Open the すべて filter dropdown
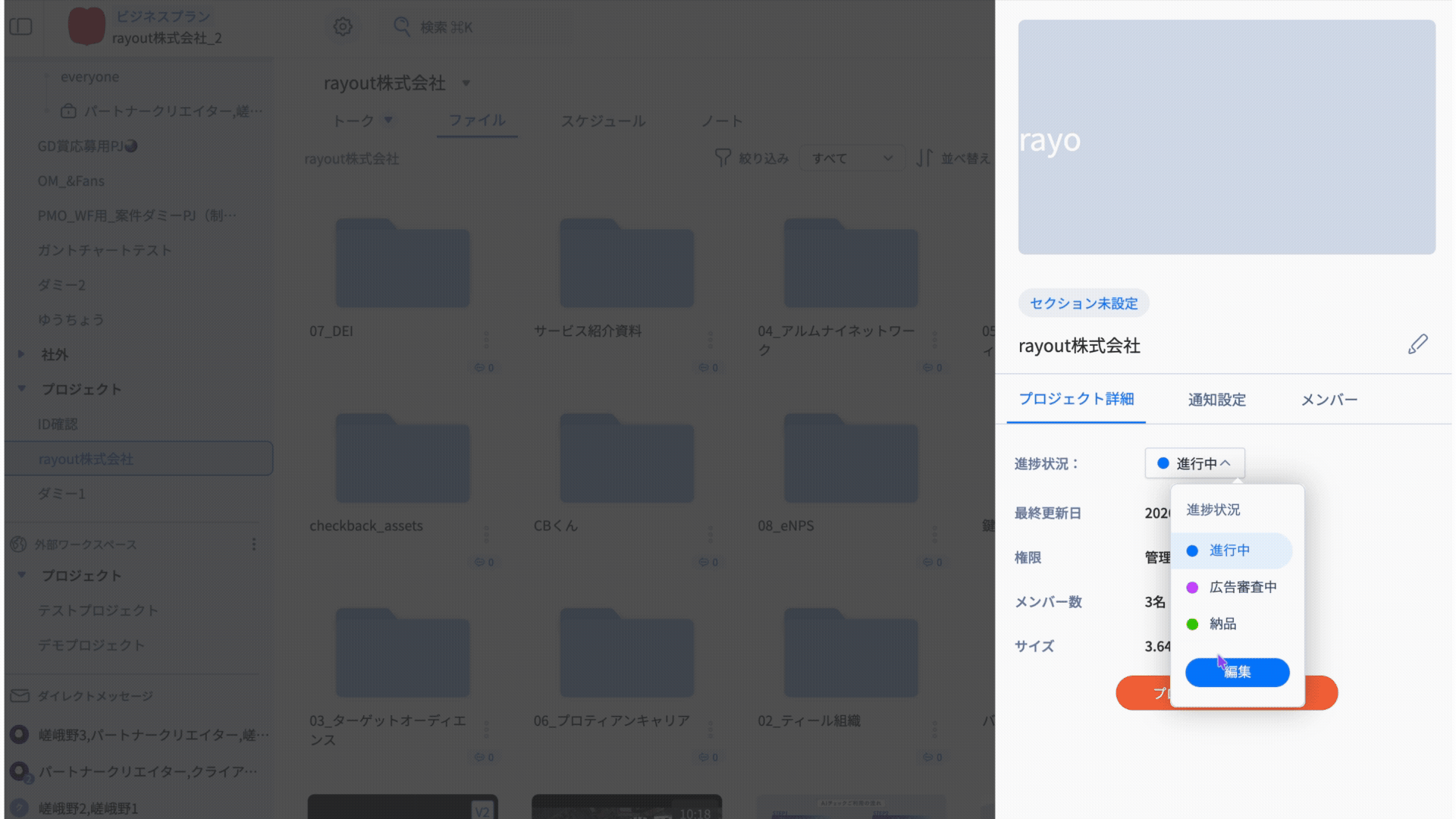This screenshot has width=1456, height=819. pyautogui.click(x=851, y=158)
